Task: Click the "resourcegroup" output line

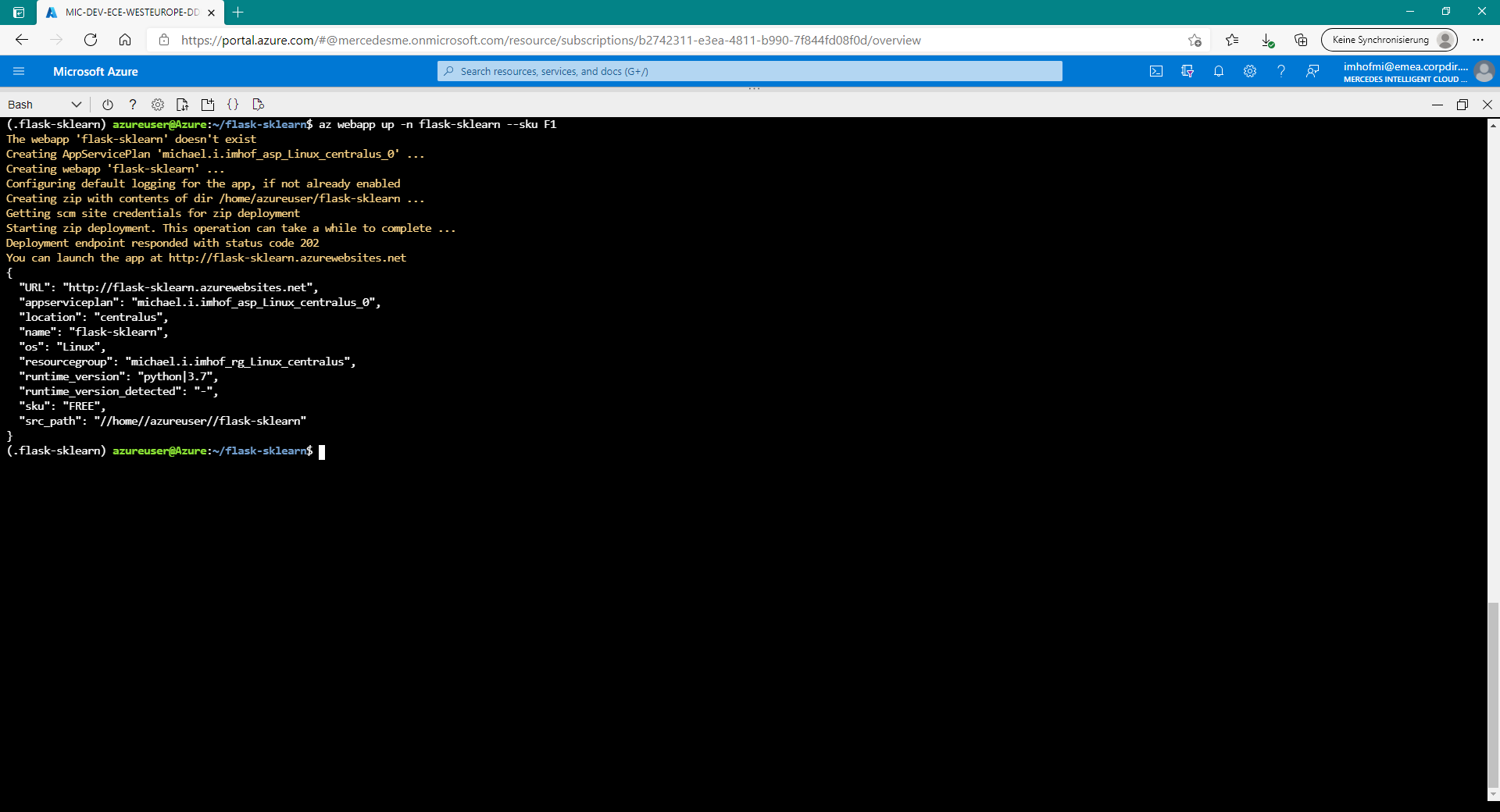Action: point(187,361)
